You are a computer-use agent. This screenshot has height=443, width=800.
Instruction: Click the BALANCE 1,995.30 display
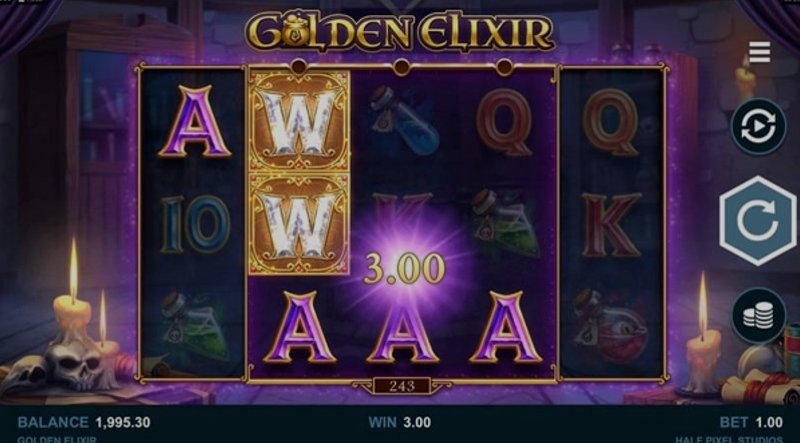84,422
